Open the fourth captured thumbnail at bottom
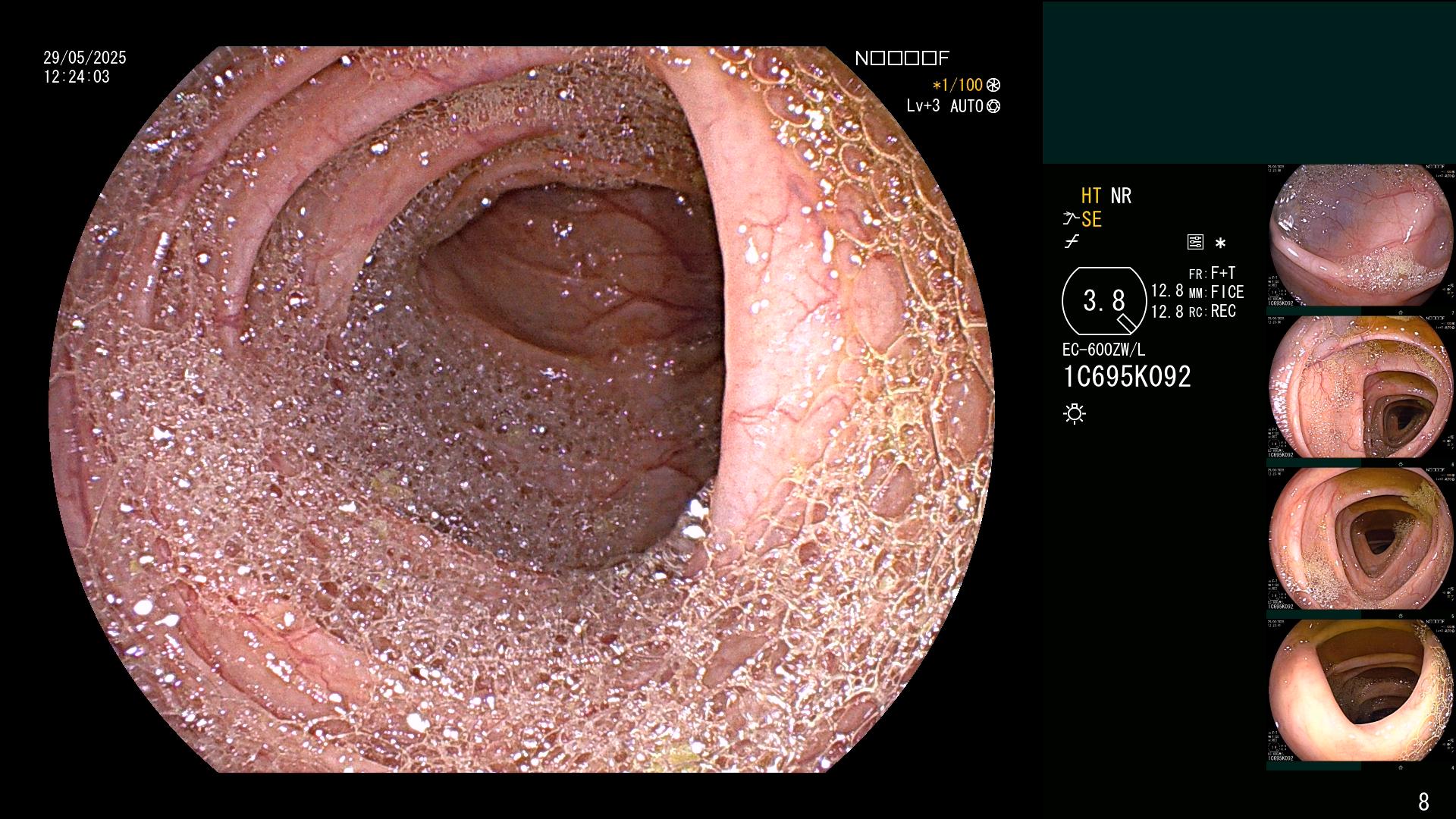Screen dimensions: 1456x819 (1360, 691)
